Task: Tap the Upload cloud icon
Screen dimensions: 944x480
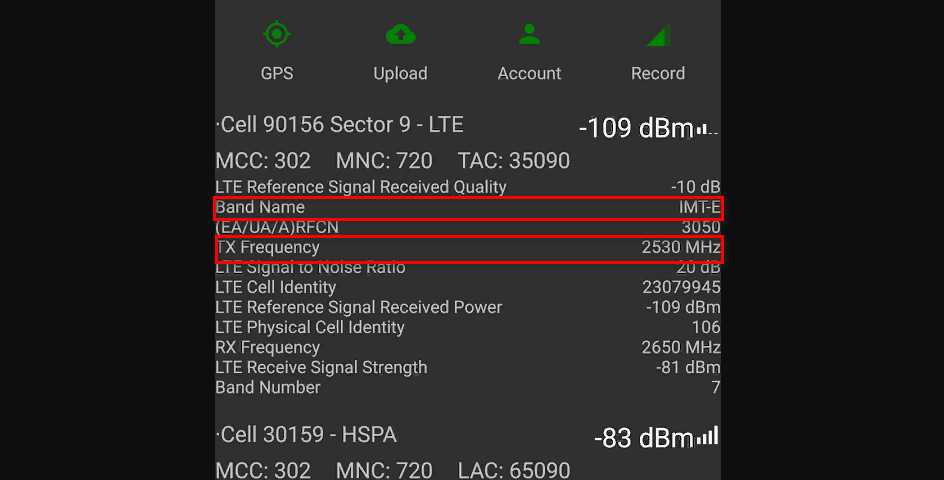Action: tap(400, 34)
